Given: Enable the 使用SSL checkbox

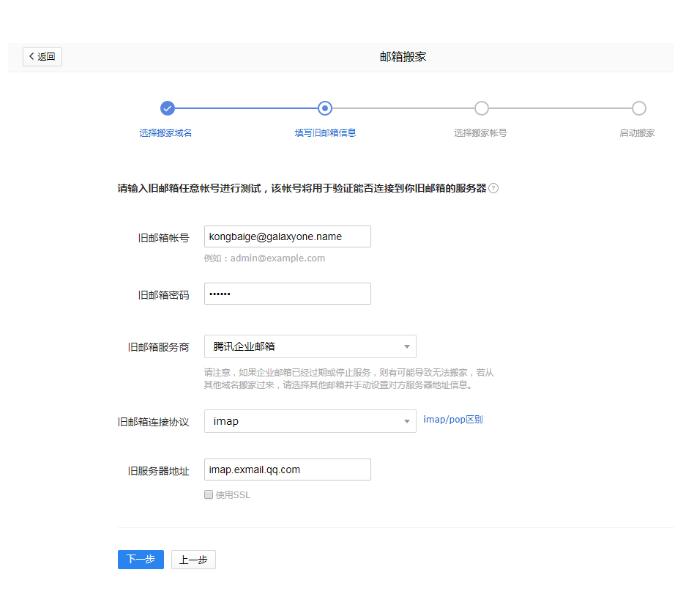Looking at the screenshot, I should coord(208,495).
